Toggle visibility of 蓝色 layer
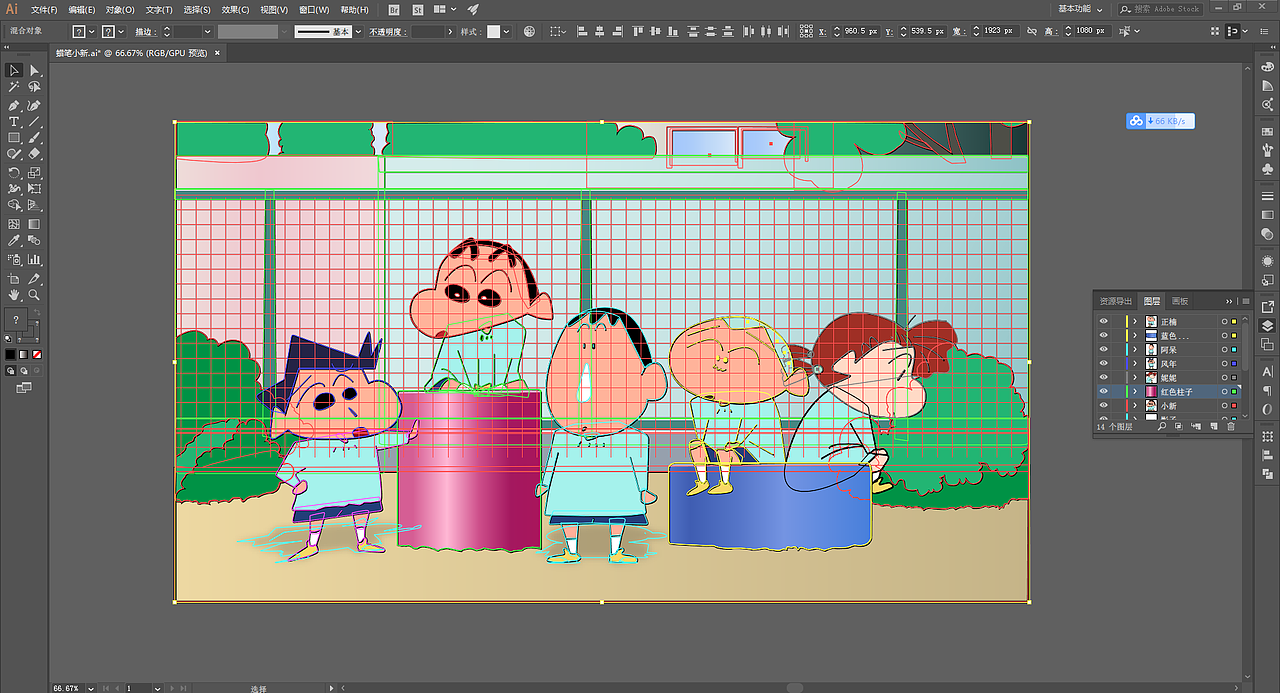Screen dimensions: 1280x693 pyautogui.click(x=1104, y=336)
